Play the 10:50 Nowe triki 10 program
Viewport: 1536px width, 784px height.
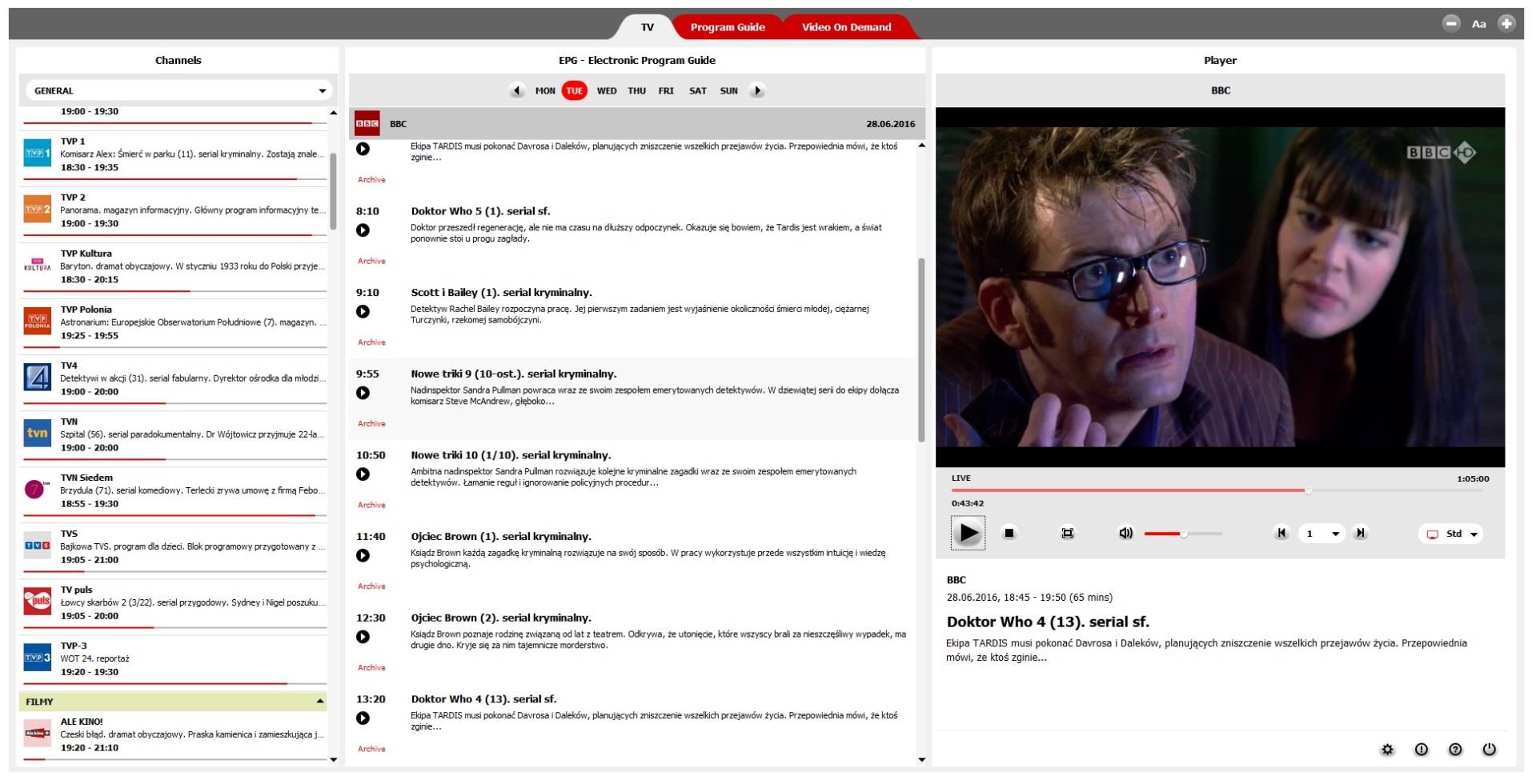coord(363,474)
